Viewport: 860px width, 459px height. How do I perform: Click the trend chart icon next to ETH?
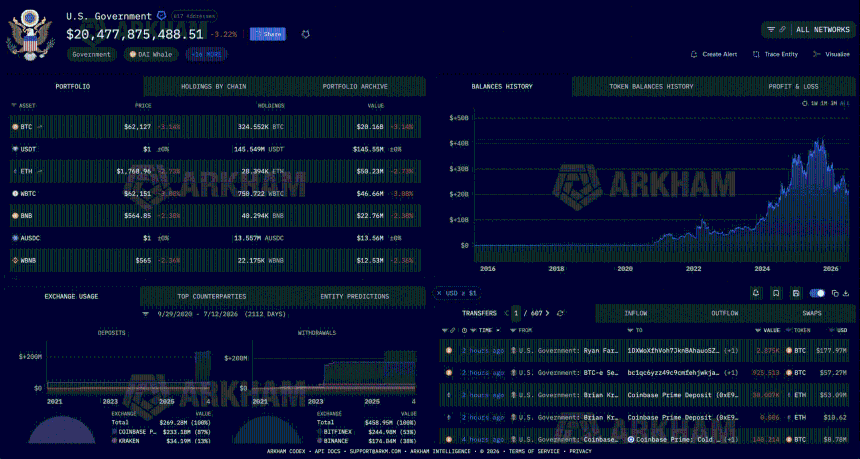[x=39, y=171]
